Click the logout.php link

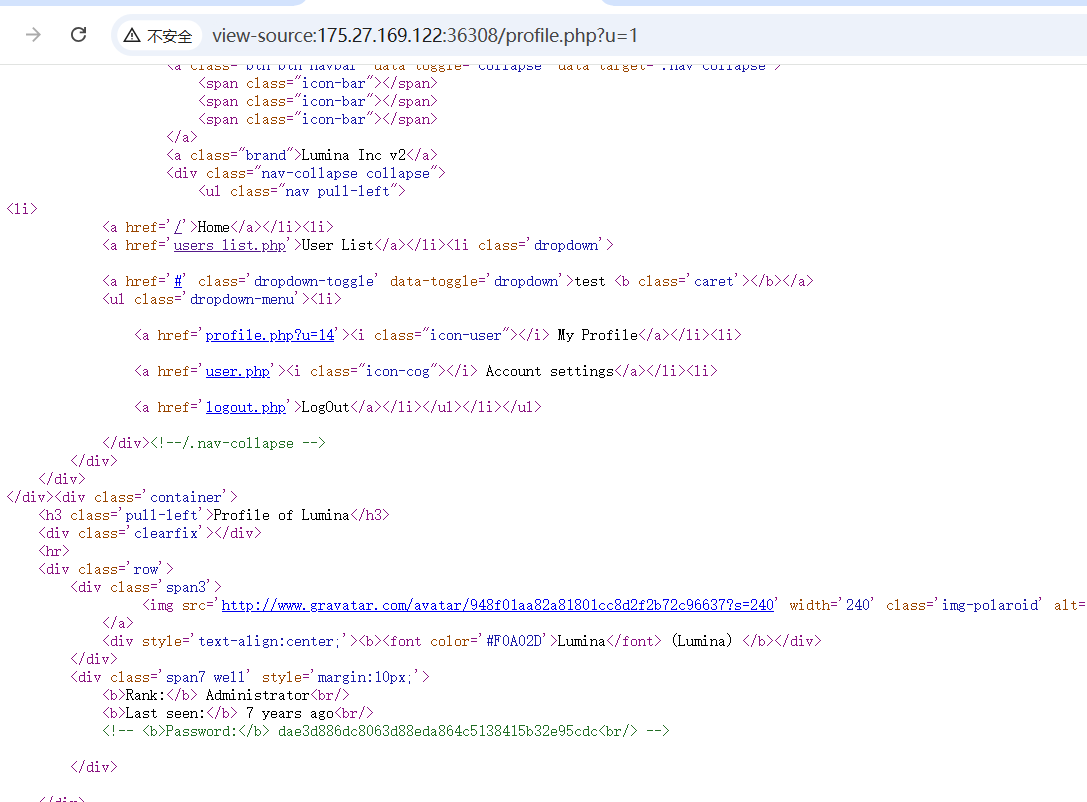click(x=246, y=407)
